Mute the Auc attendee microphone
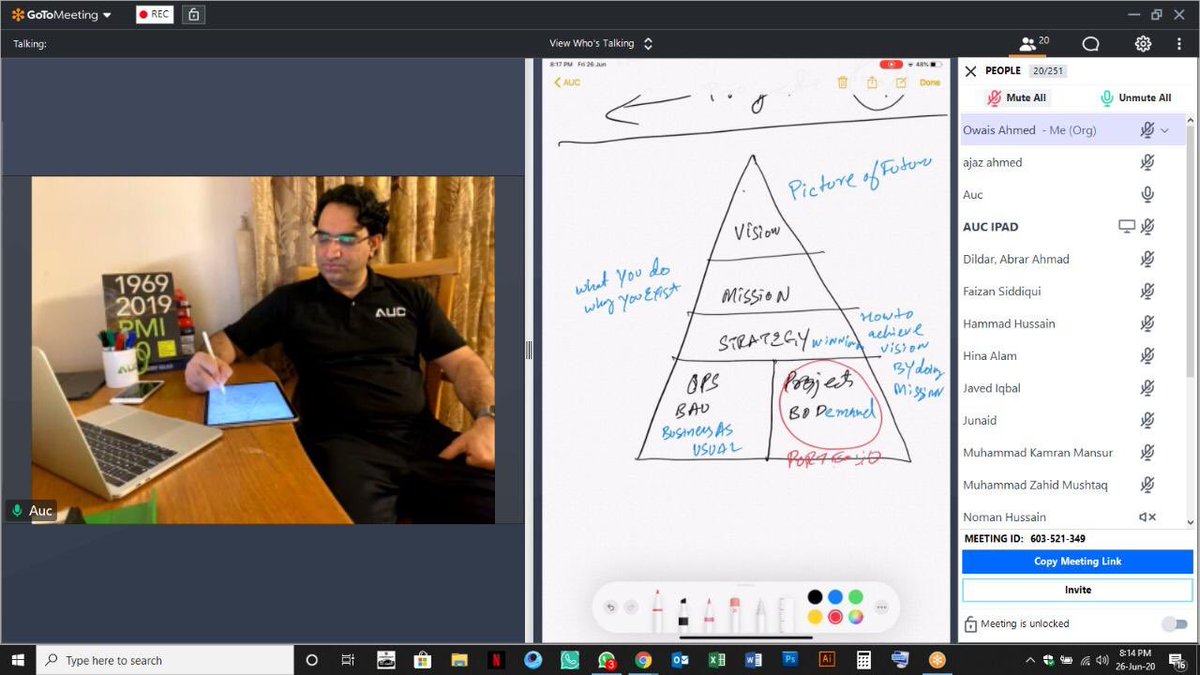 1148,194
